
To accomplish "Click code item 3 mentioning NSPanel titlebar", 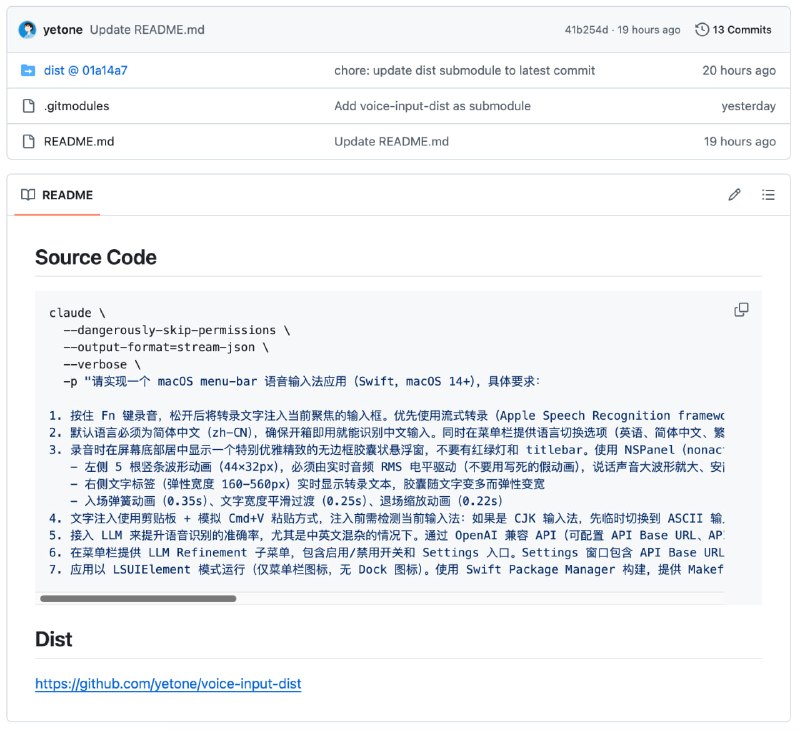I will click(387, 450).
